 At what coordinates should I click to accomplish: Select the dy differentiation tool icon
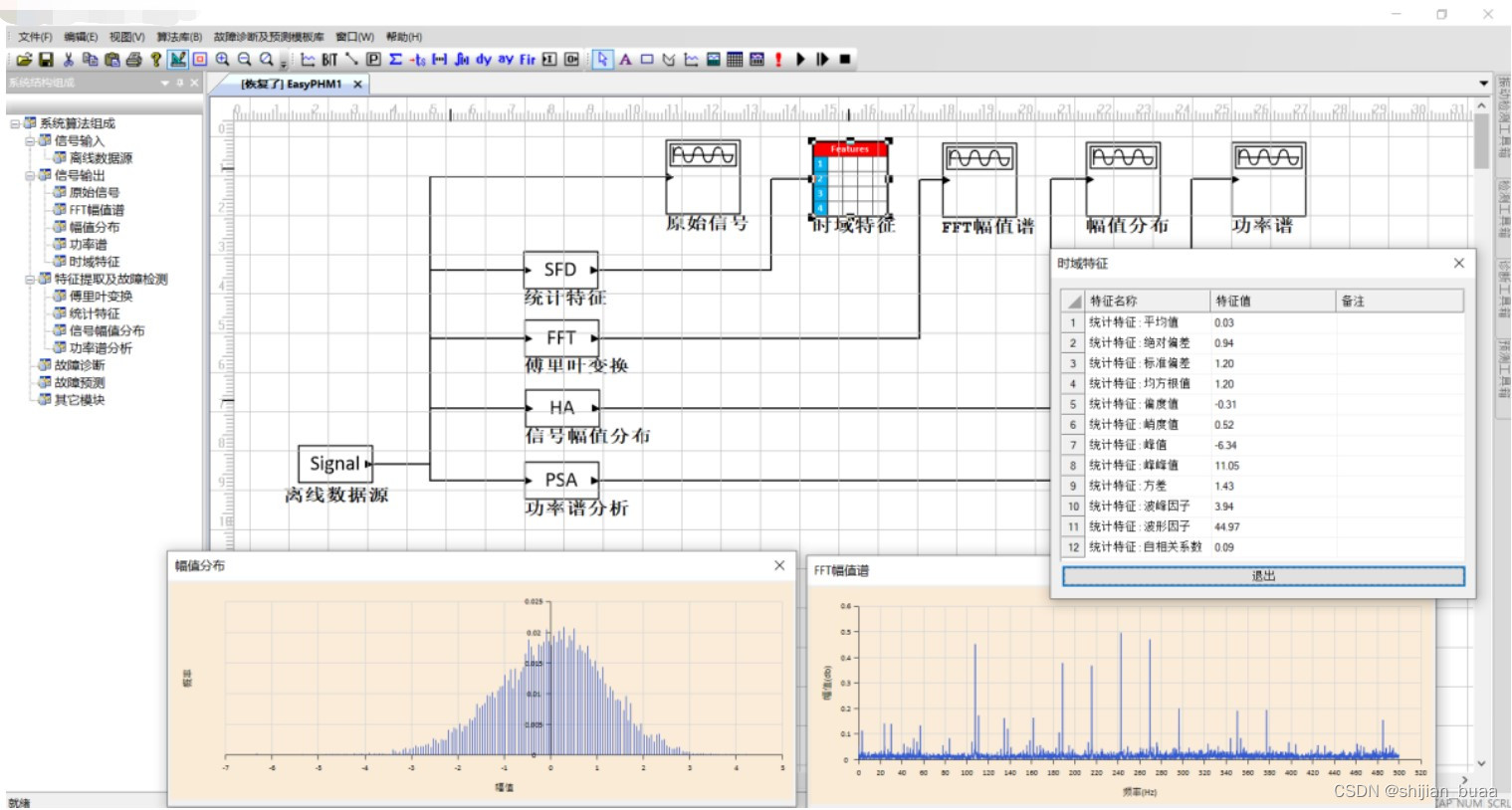tap(483, 59)
